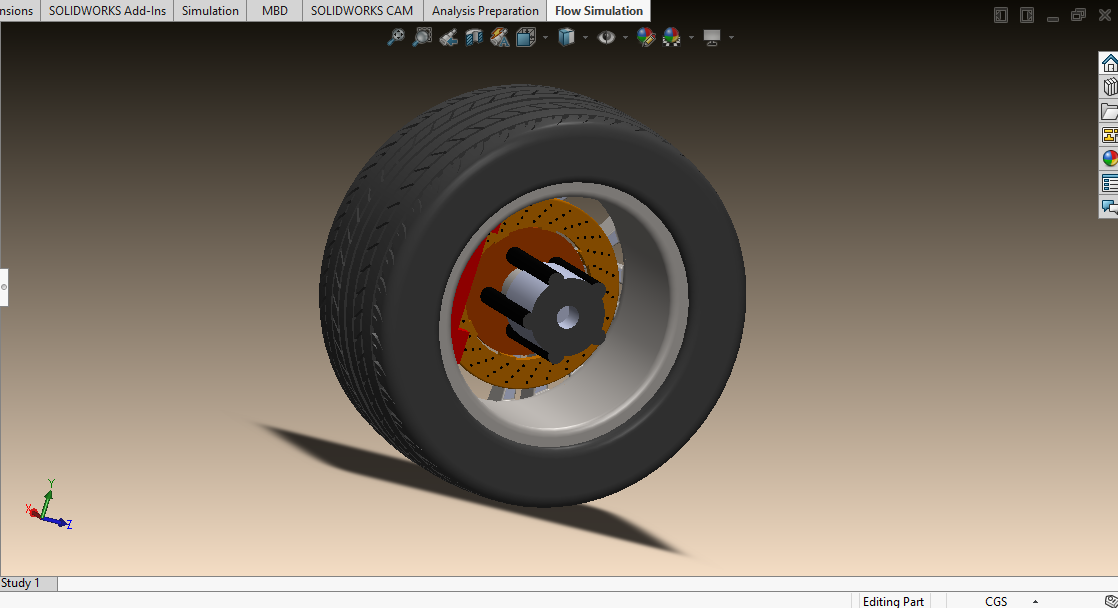Click the Display Style cube icon
This screenshot has height=608, width=1118.
[x=566, y=37]
